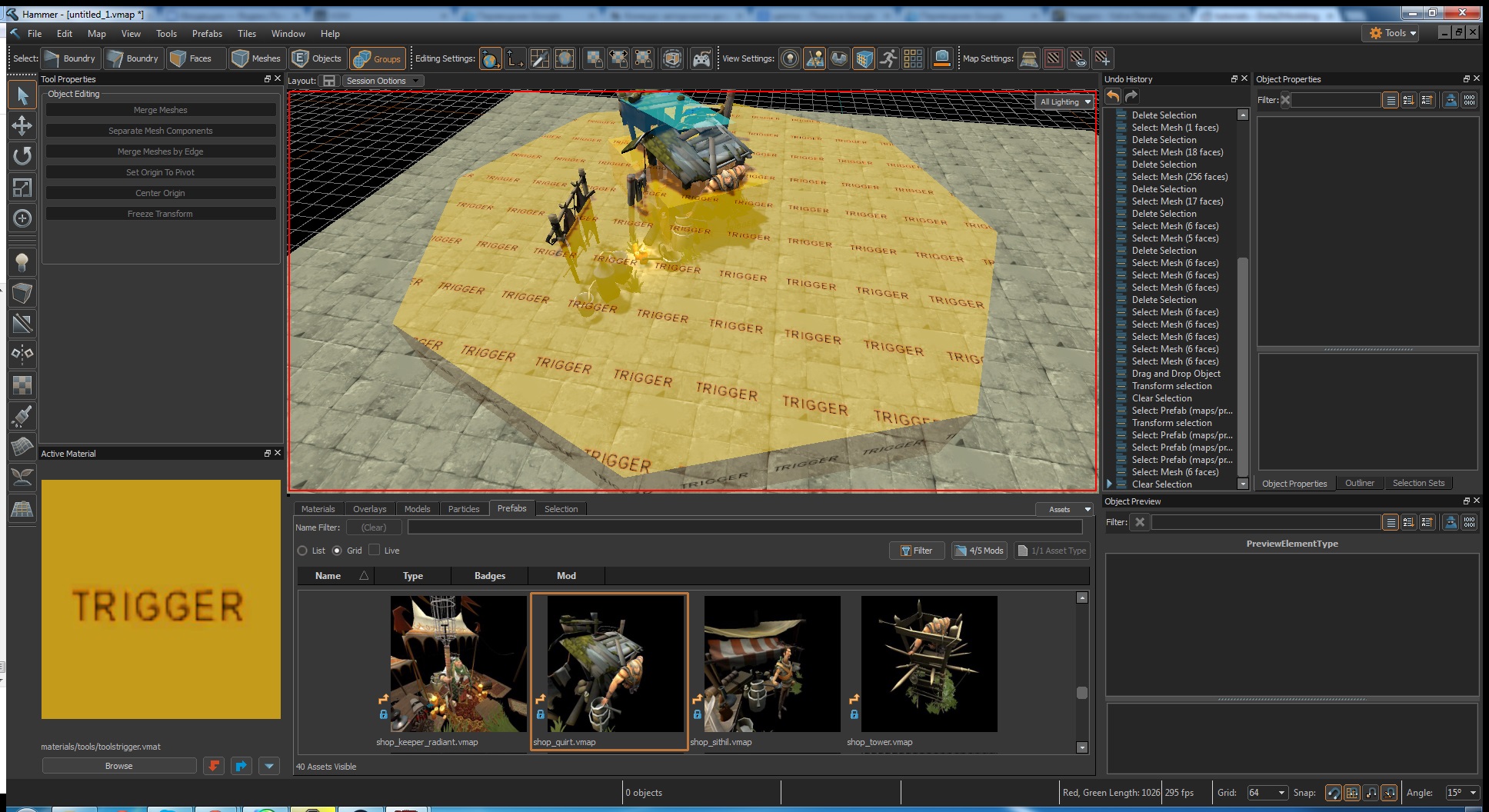Toggle the light bulb lighting view setting
This screenshot has height=812, width=1489.
pos(790,58)
